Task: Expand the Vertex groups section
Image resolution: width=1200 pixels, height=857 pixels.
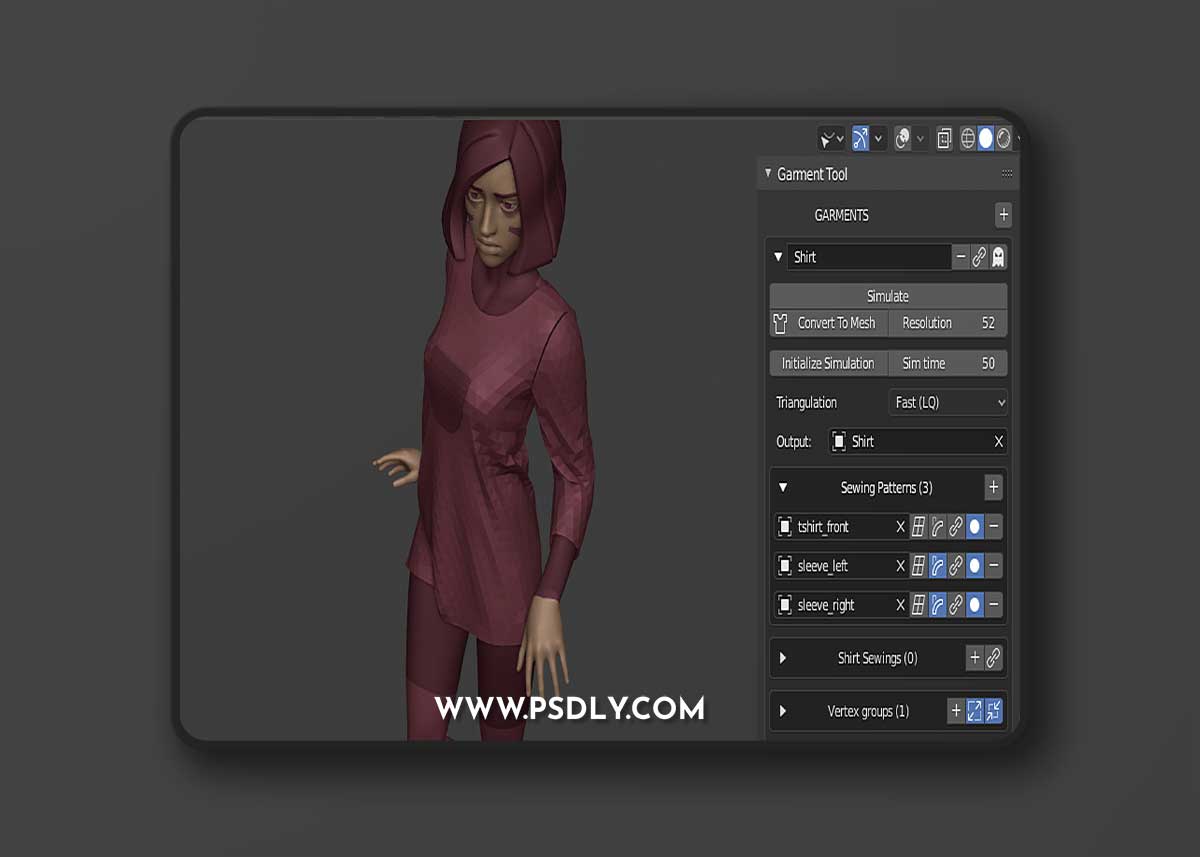Action: click(x=783, y=711)
